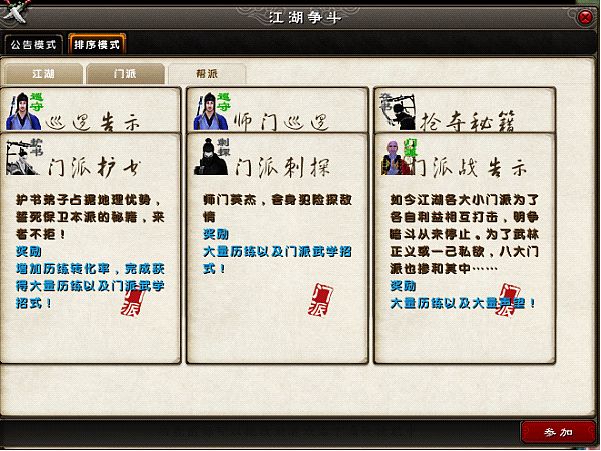Viewport: 601px width, 451px height.
Task: Click the crossed swords icon in the title bar
Action: [x=14, y=11]
